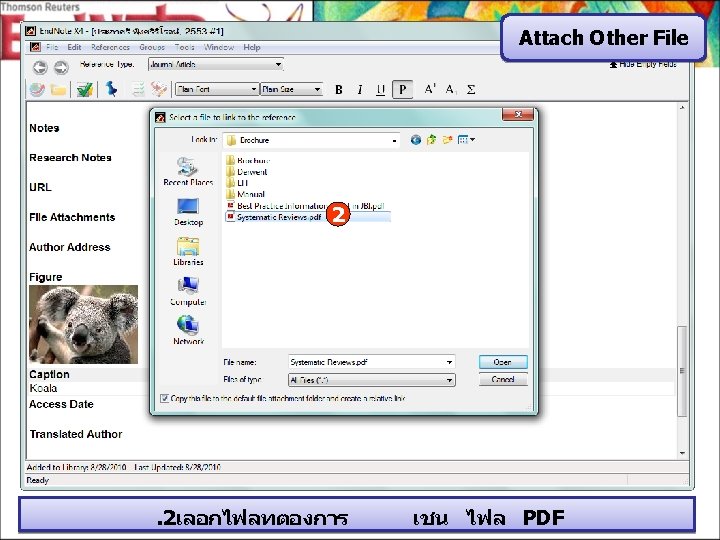Viewport: 720px width, 540px height.
Task: Open the Edit menu
Action: point(74,47)
